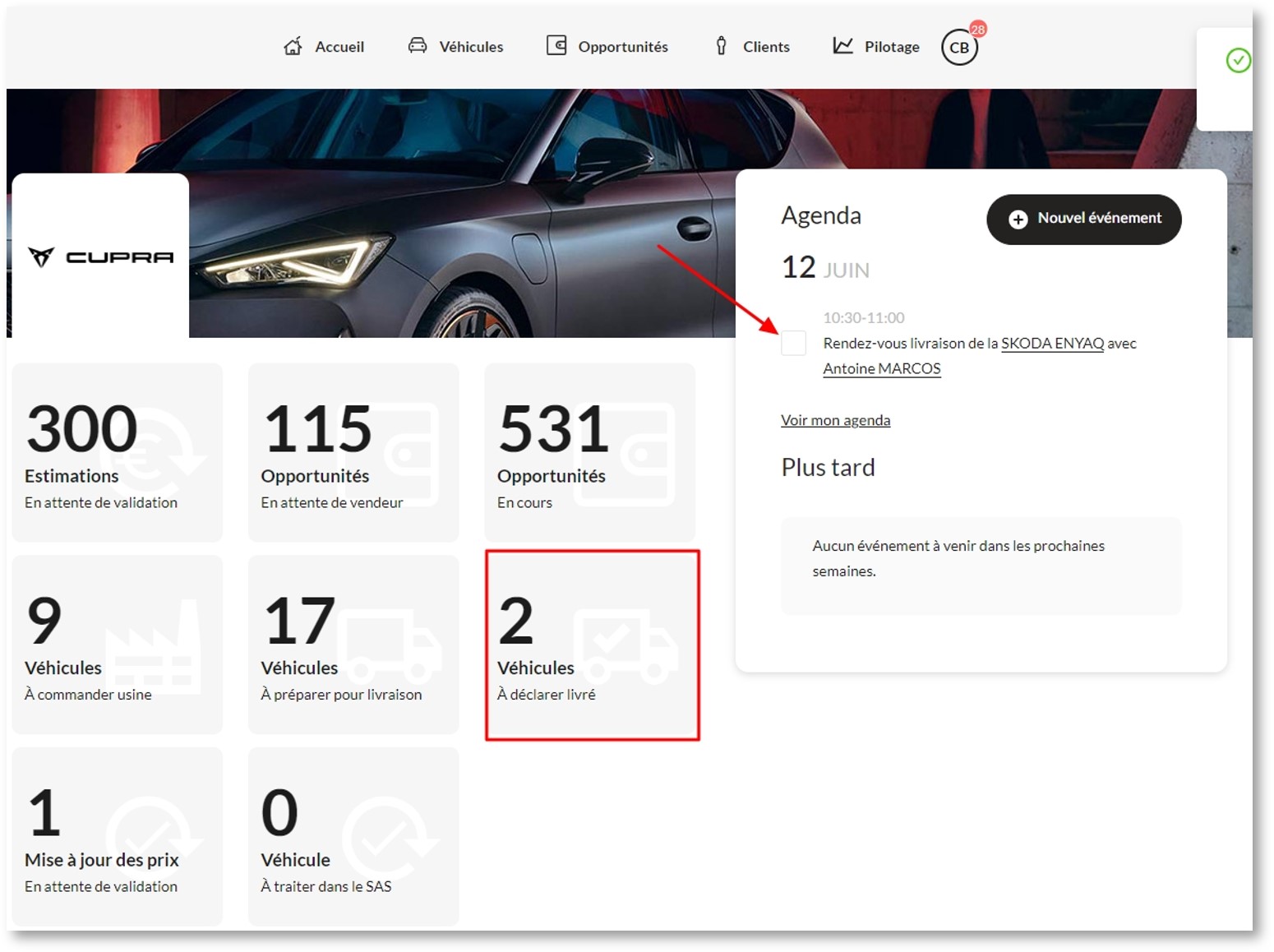
Task: Click the 12 JUIN date
Action: 825,267
